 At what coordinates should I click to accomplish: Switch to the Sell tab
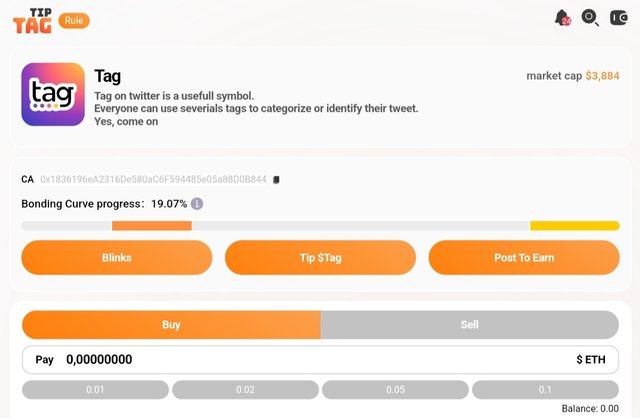(469, 325)
